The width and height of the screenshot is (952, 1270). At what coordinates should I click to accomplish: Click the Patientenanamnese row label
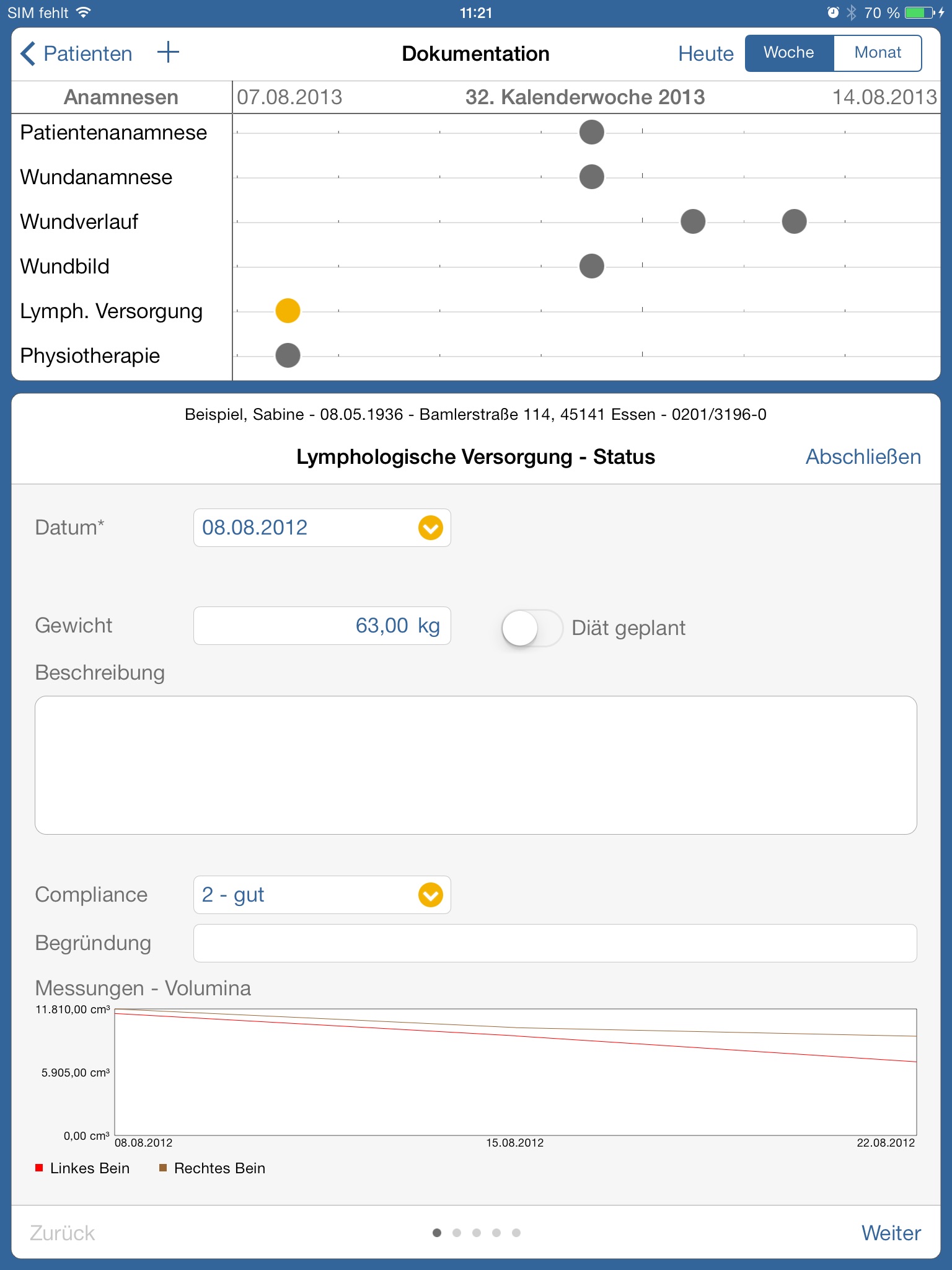coord(113,133)
